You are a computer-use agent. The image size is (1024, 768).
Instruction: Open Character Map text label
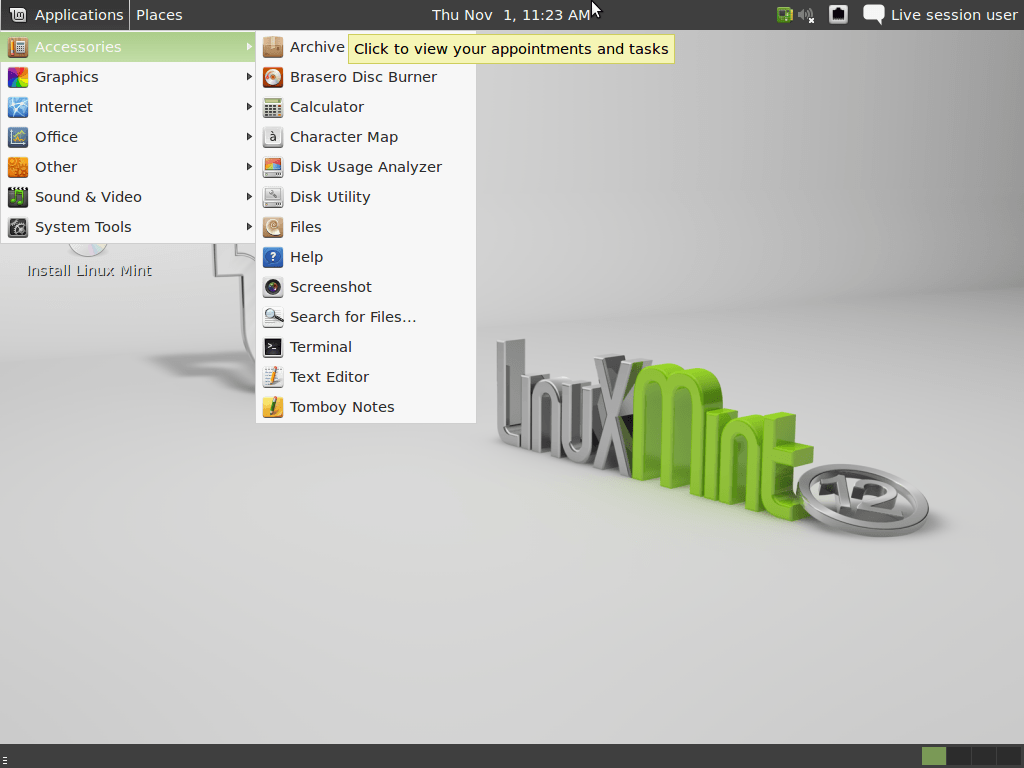pos(344,137)
